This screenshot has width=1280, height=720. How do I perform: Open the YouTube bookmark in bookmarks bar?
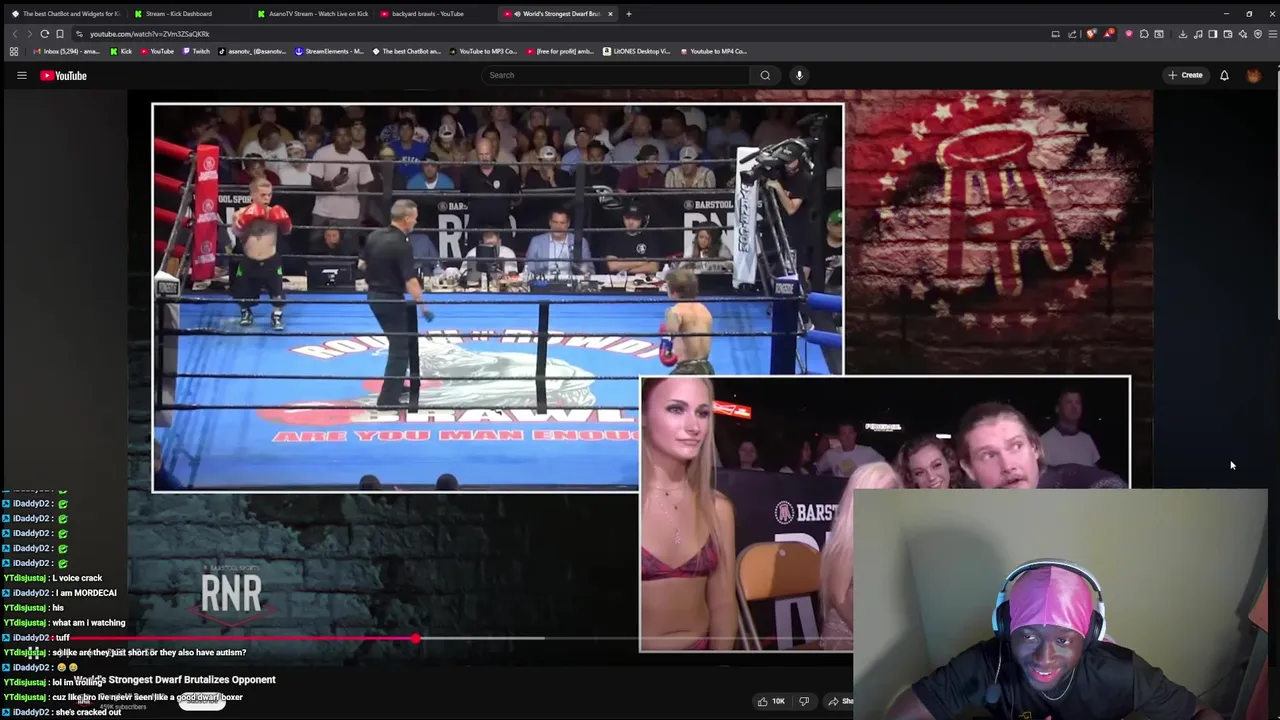(x=156, y=51)
